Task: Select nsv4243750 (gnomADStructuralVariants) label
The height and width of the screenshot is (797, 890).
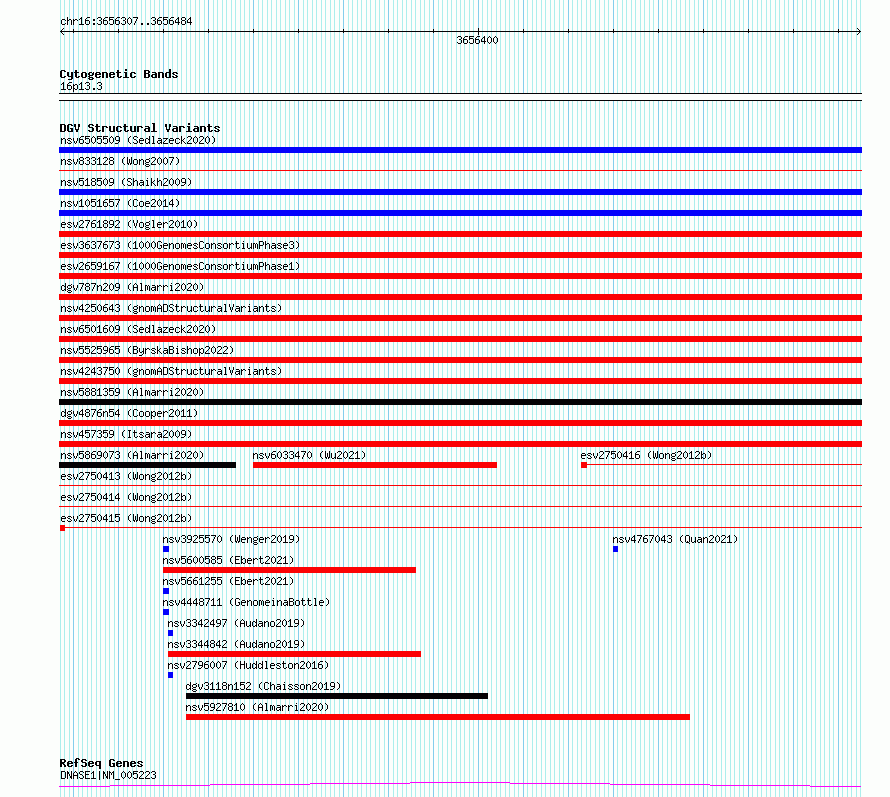Action: [171, 371]
